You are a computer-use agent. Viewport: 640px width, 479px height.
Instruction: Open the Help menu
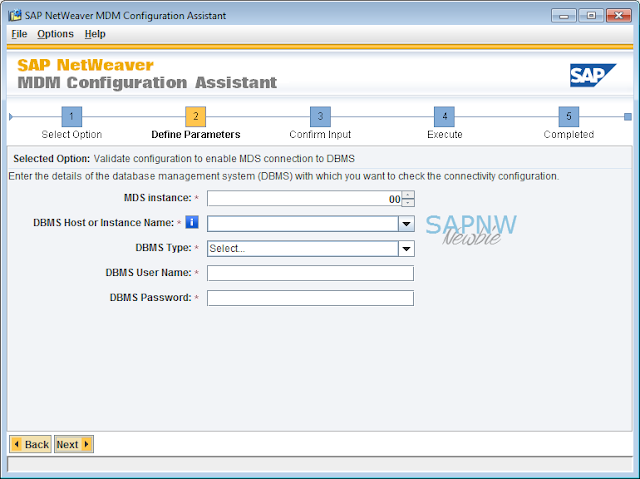[x=95, y=34]
